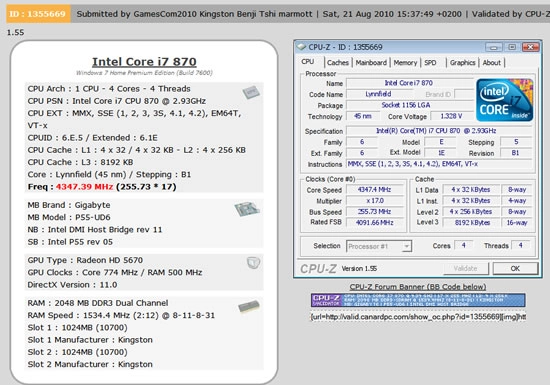Click the Bus Speed 255.73 MHz field
The height and width of the screenshot is (385, 550).
pos(375,212)
